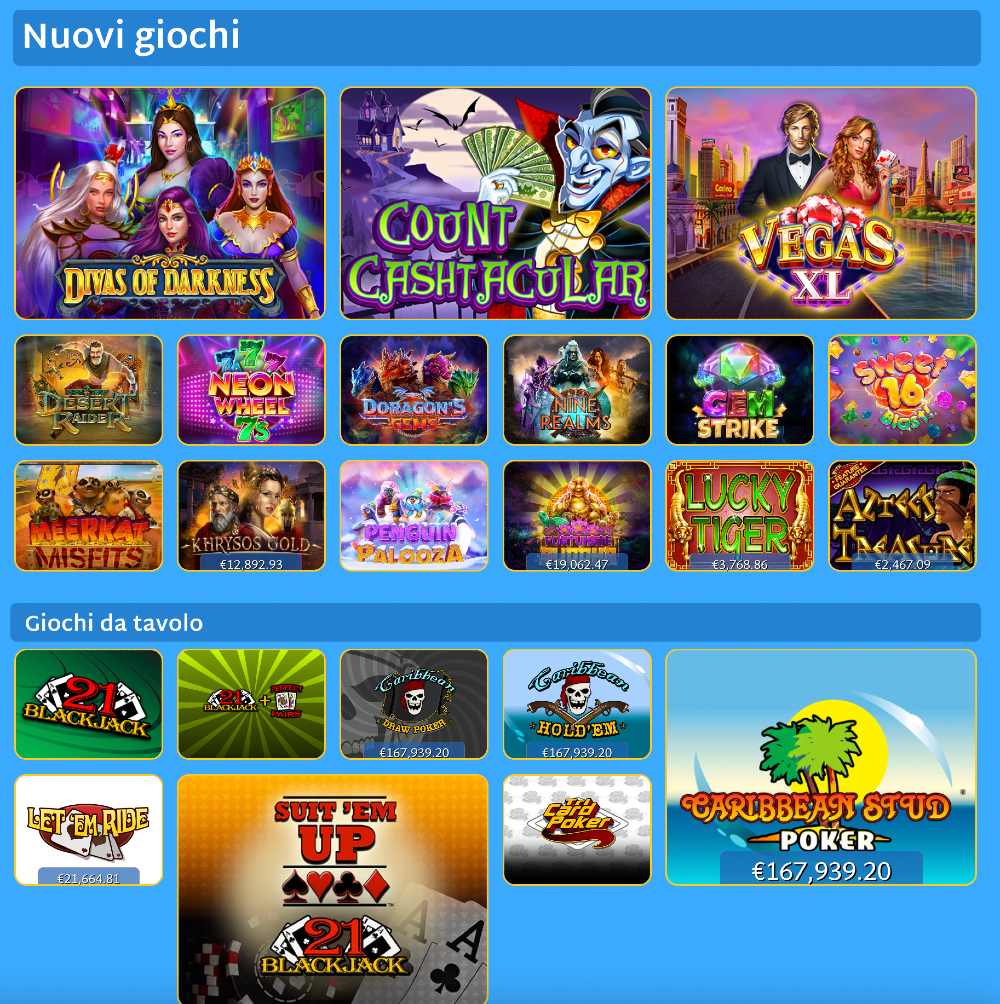Launch Gem Strike slot
Image resolution: width=1000 pixels, height=1004 pixels.
pyautogui.click(x=739, y=390)
